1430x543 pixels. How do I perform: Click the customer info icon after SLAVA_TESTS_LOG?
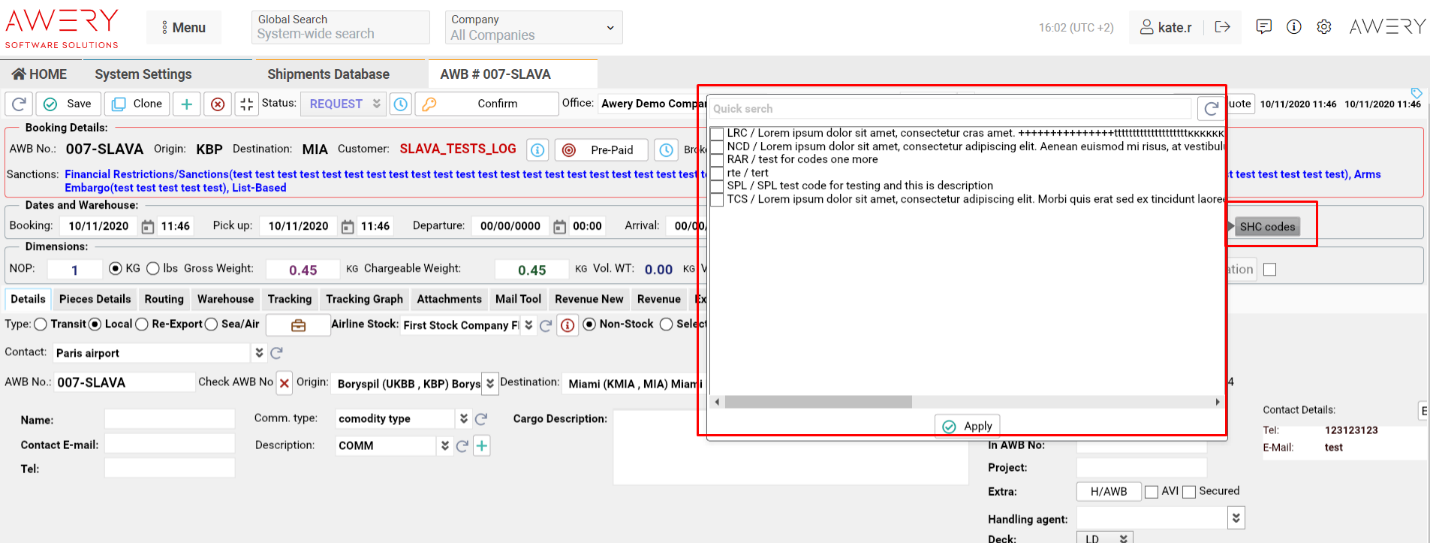tap(537, 150)
